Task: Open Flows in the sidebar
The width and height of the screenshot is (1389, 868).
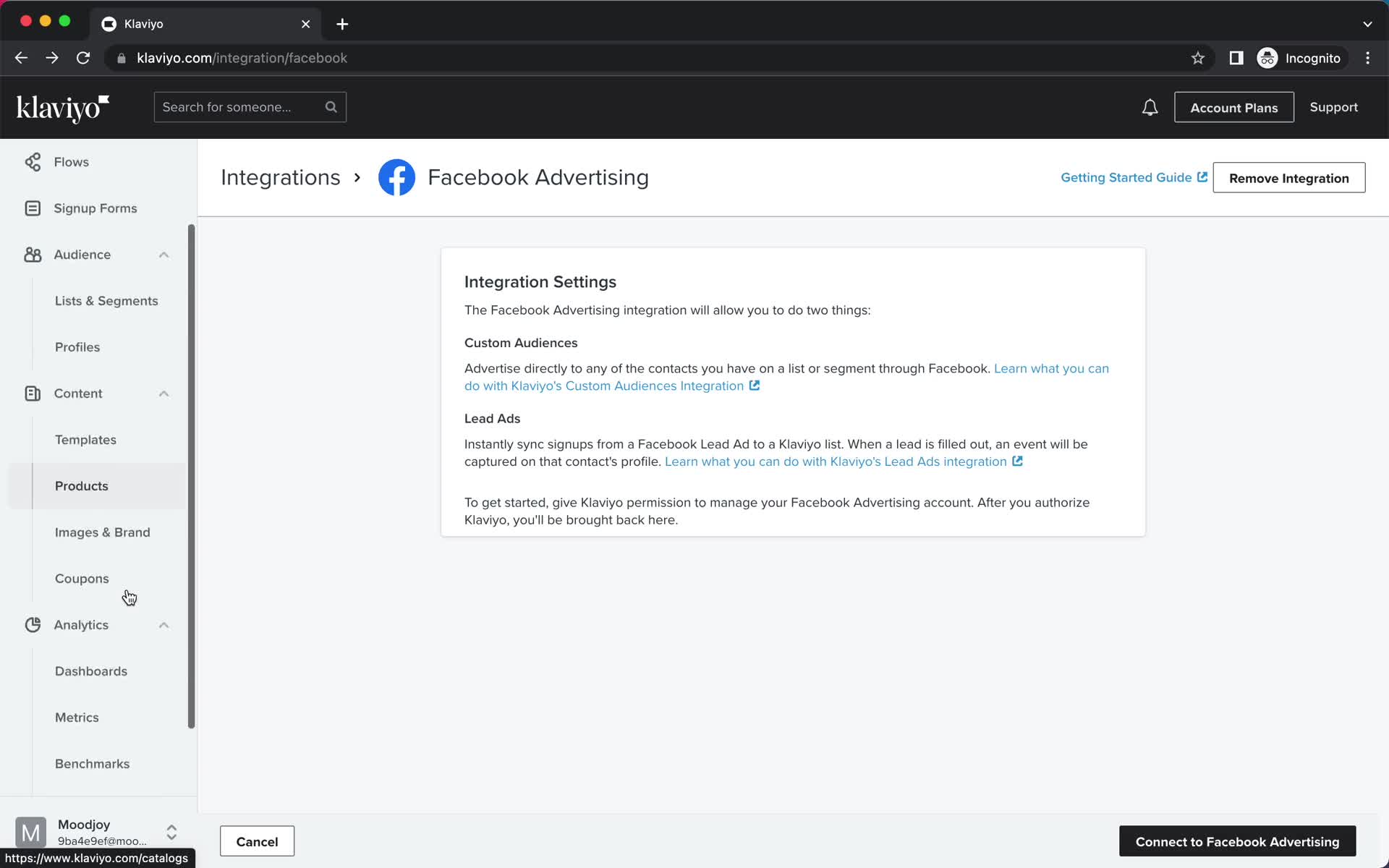Action: [x=71, y=162]
